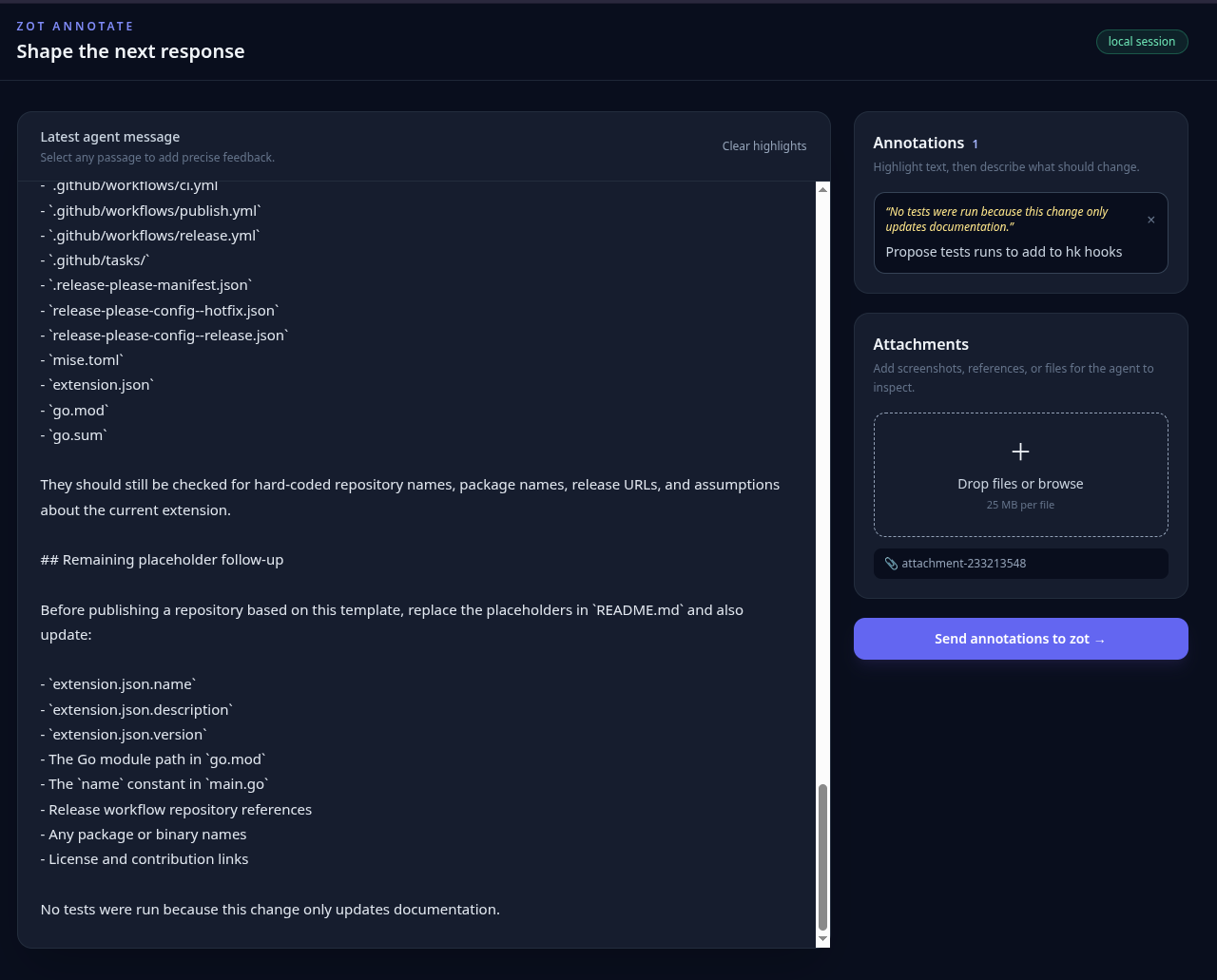This screenshot has width=1217, height=980.
Task: Click the `.github/tasks/` list line
Action: [95, 260]
